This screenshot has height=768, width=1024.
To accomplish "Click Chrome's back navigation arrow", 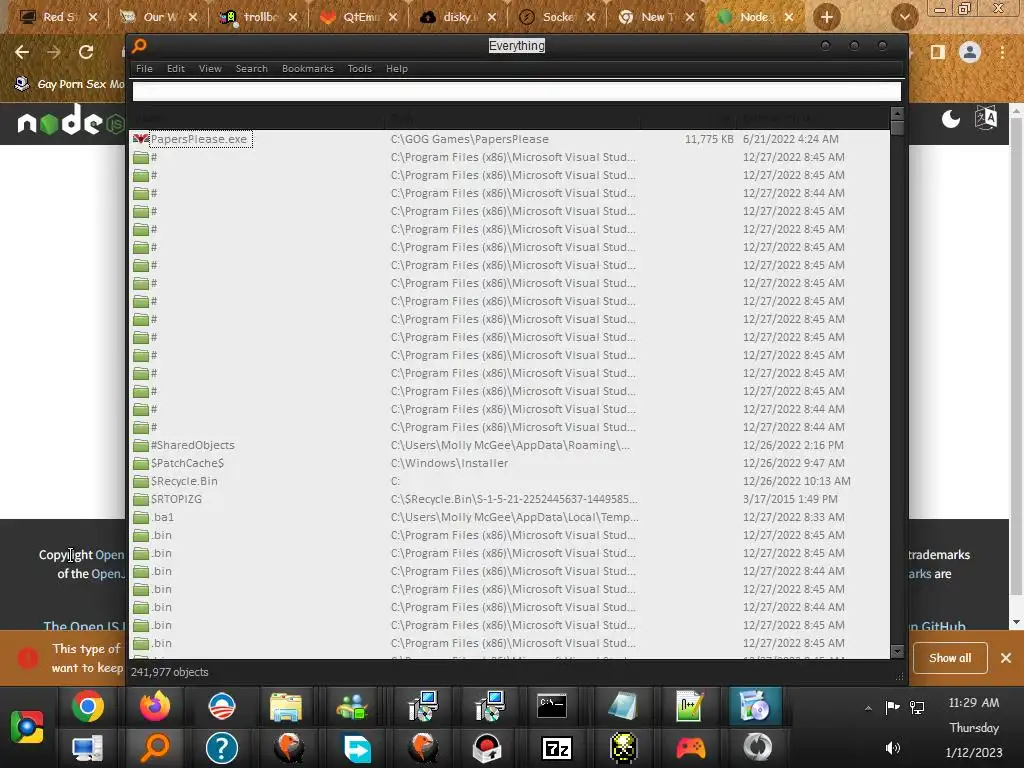I will click(x=22, y=52).
